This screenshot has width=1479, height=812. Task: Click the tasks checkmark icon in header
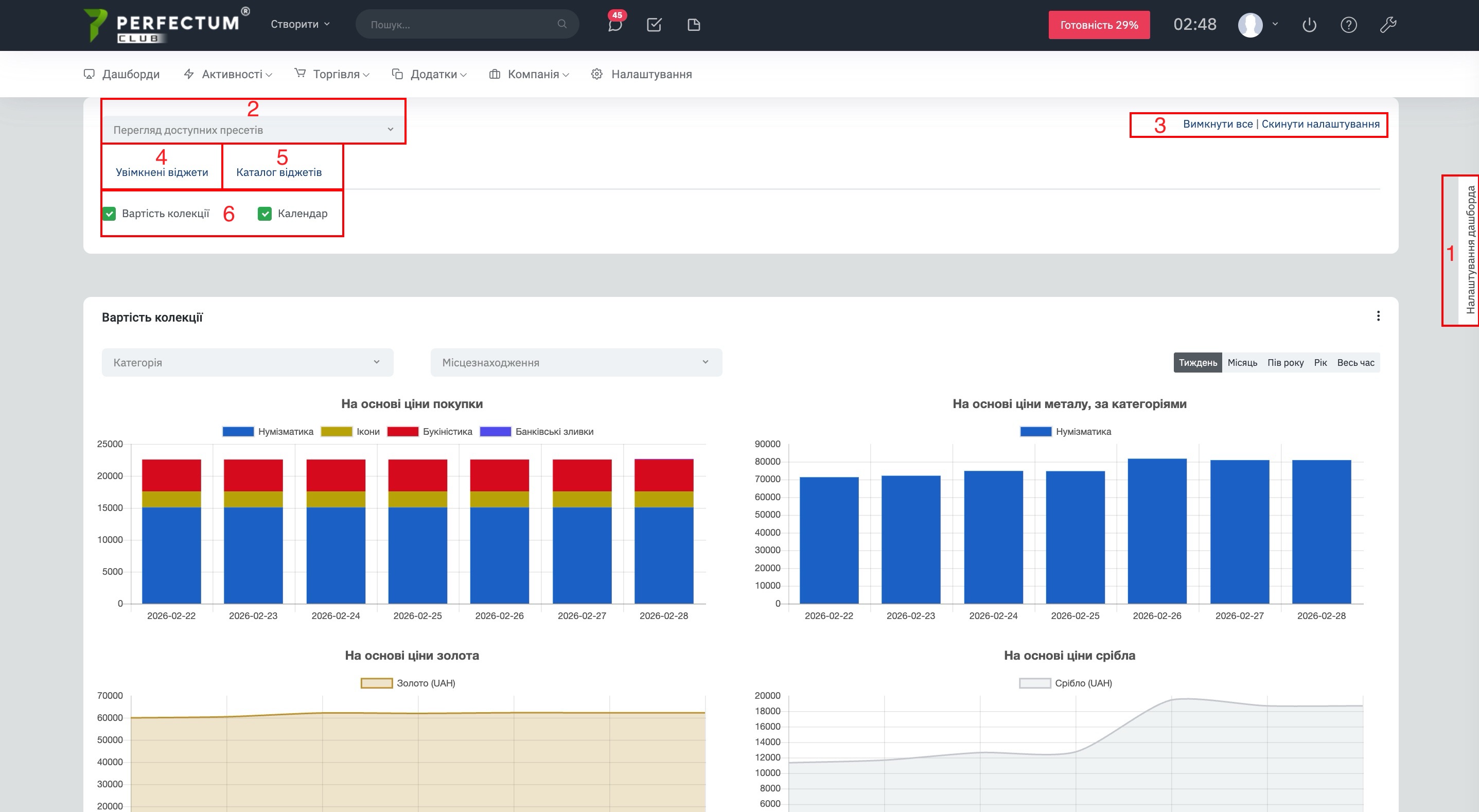tap(654, 25)
